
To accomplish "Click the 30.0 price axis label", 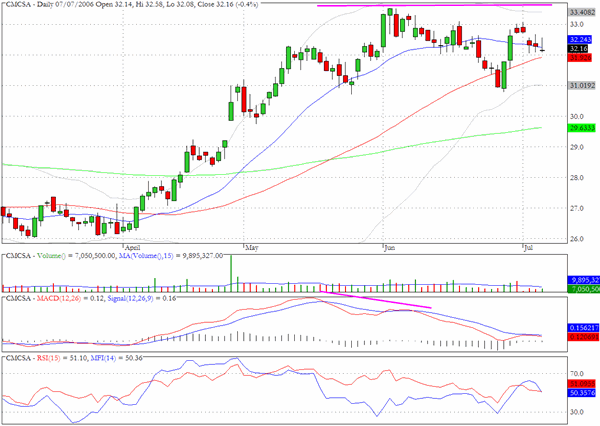I will (x=577, y=116).
